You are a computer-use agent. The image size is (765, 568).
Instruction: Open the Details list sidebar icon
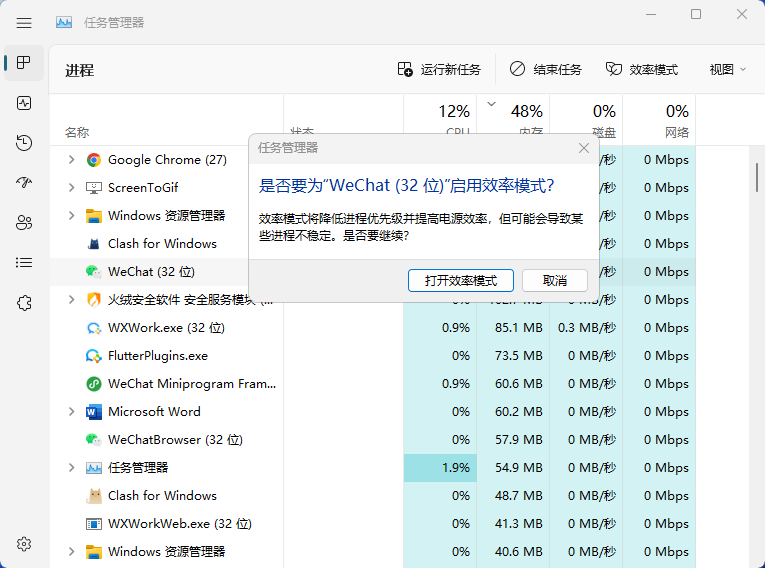[x=23, y=263]
